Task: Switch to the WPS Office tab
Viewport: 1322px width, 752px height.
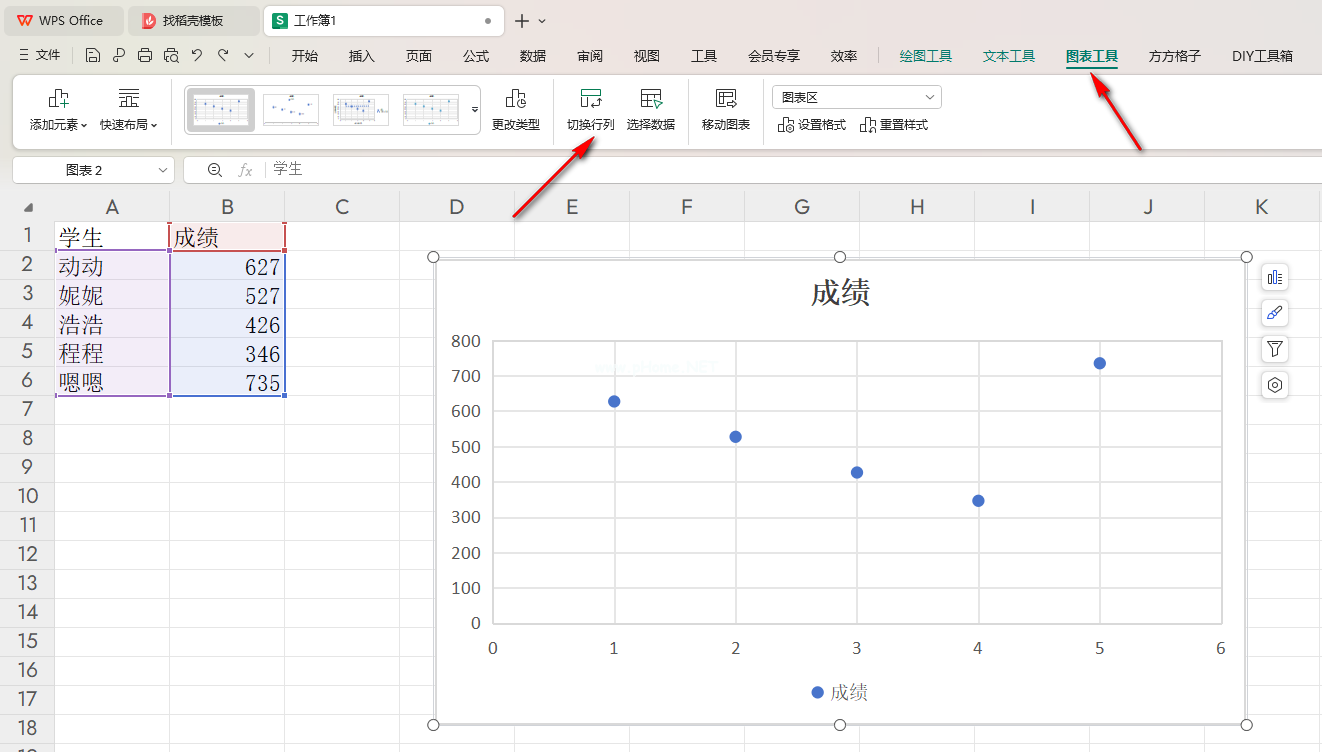Action: click(62, 20)
